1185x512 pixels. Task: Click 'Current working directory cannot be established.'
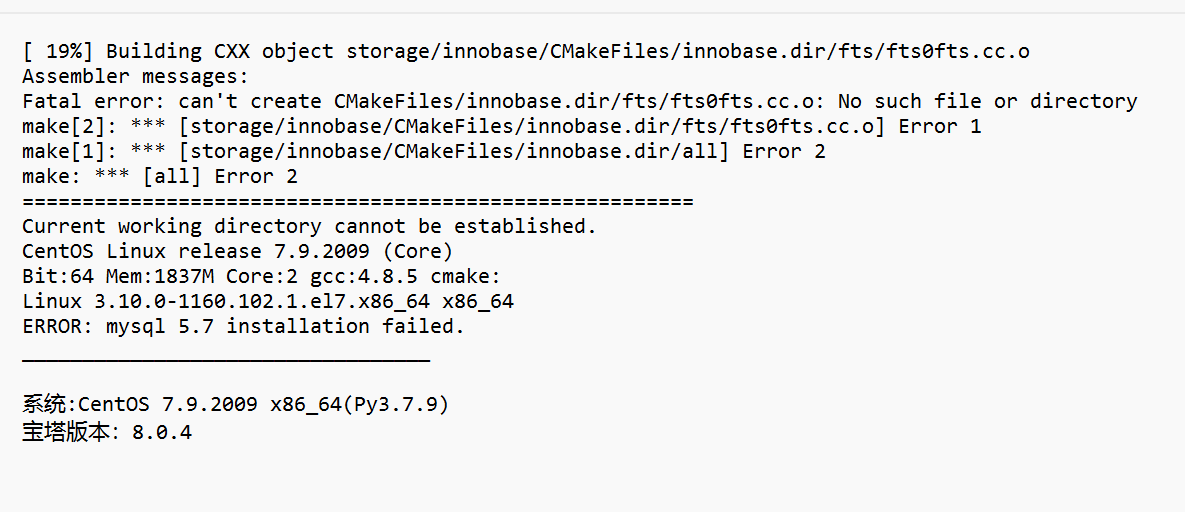tap(310, 226)
